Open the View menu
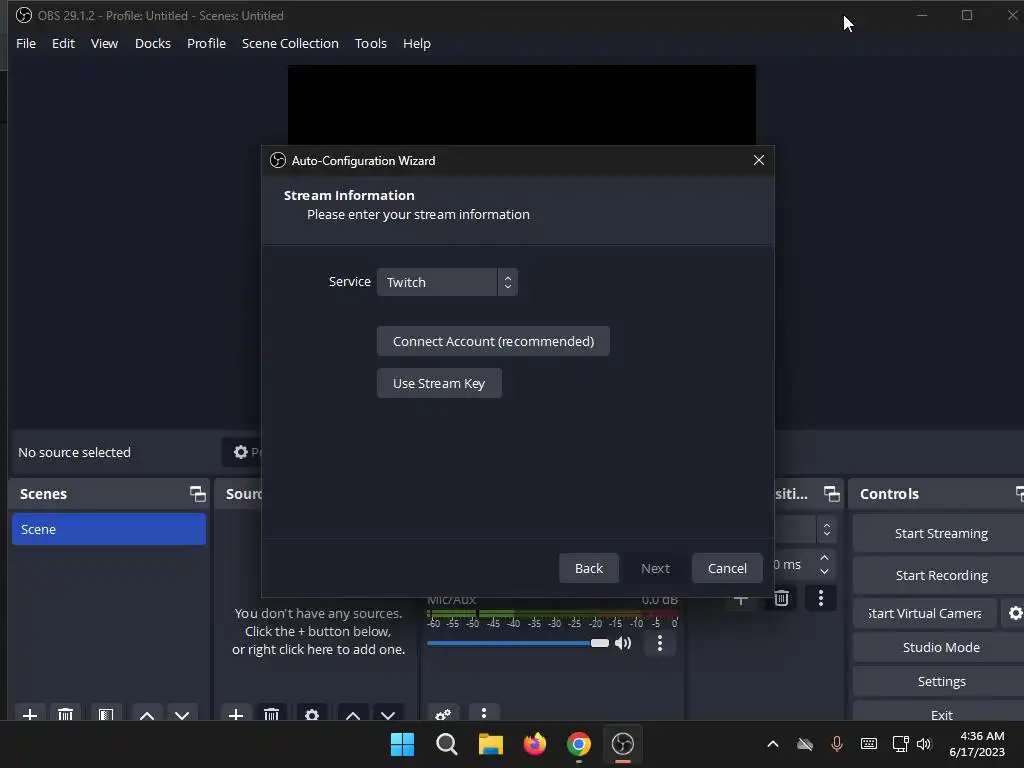Viewport: 1024px width, 768px height. (x=104, y=43)
